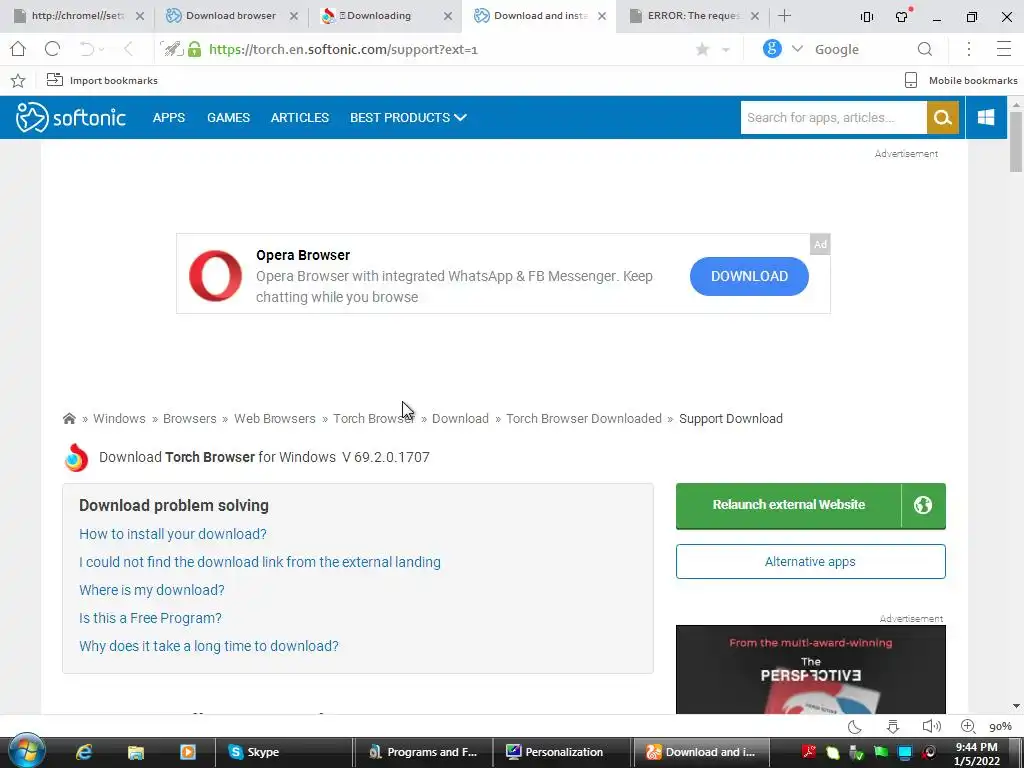Click the skin T-shirt icon
This screenshot has height=768, width=1024.
[x=903, y=16]
